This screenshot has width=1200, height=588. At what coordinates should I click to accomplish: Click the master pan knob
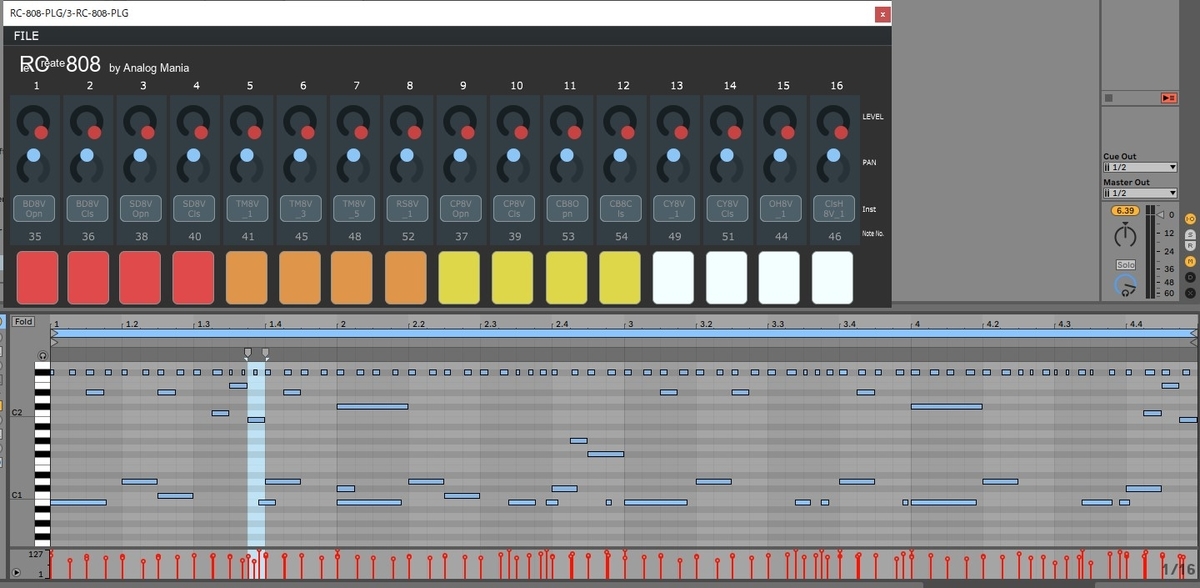[x=1125, y=236]
